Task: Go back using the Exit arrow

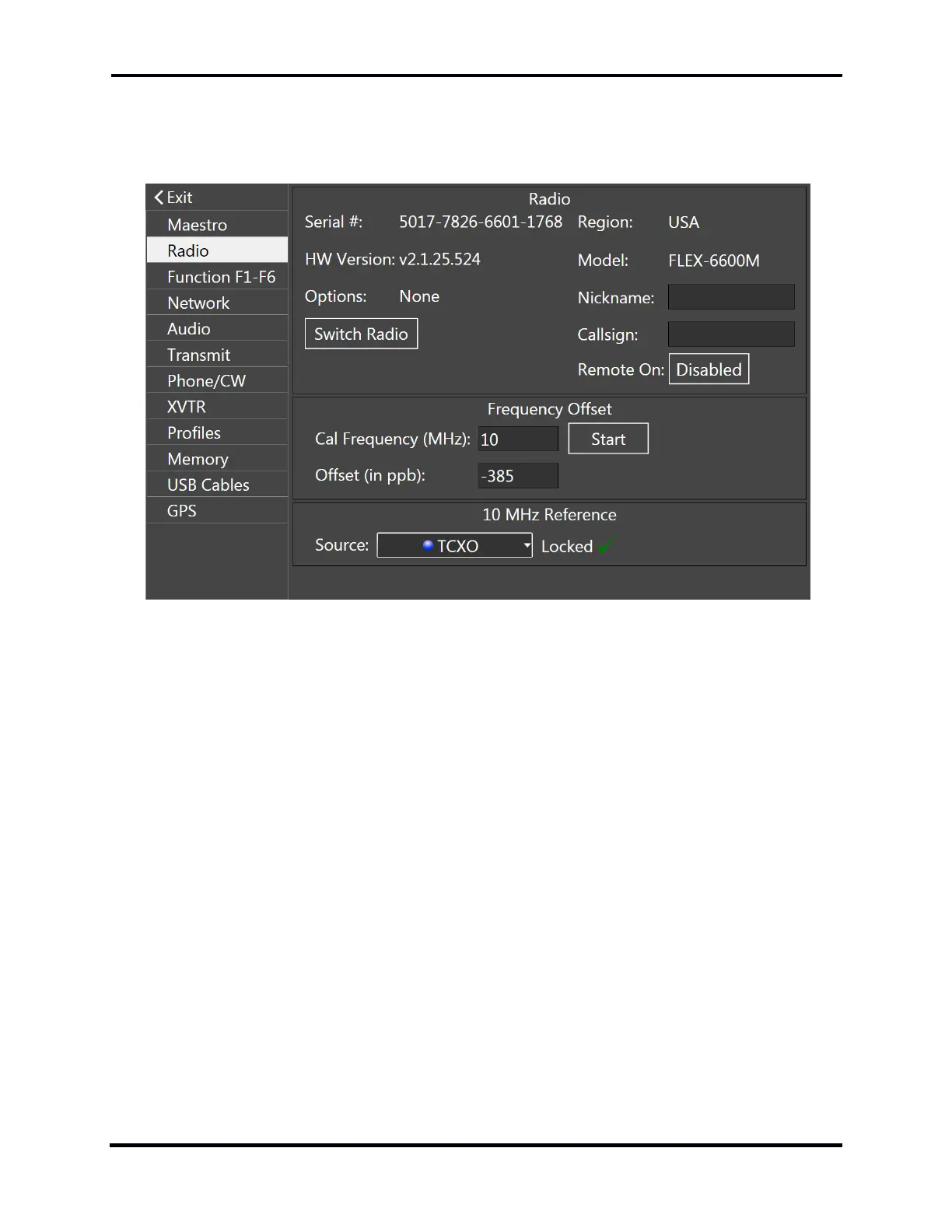Action: pyautogui.click(x=173, y=198)
